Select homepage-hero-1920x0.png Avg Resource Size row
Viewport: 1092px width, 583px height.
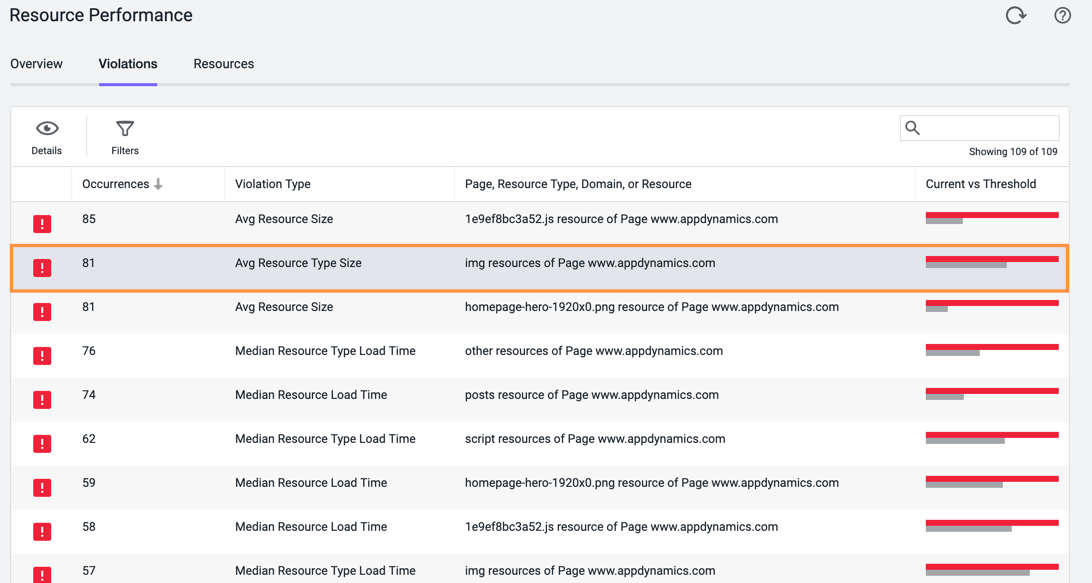coord(540,311)
